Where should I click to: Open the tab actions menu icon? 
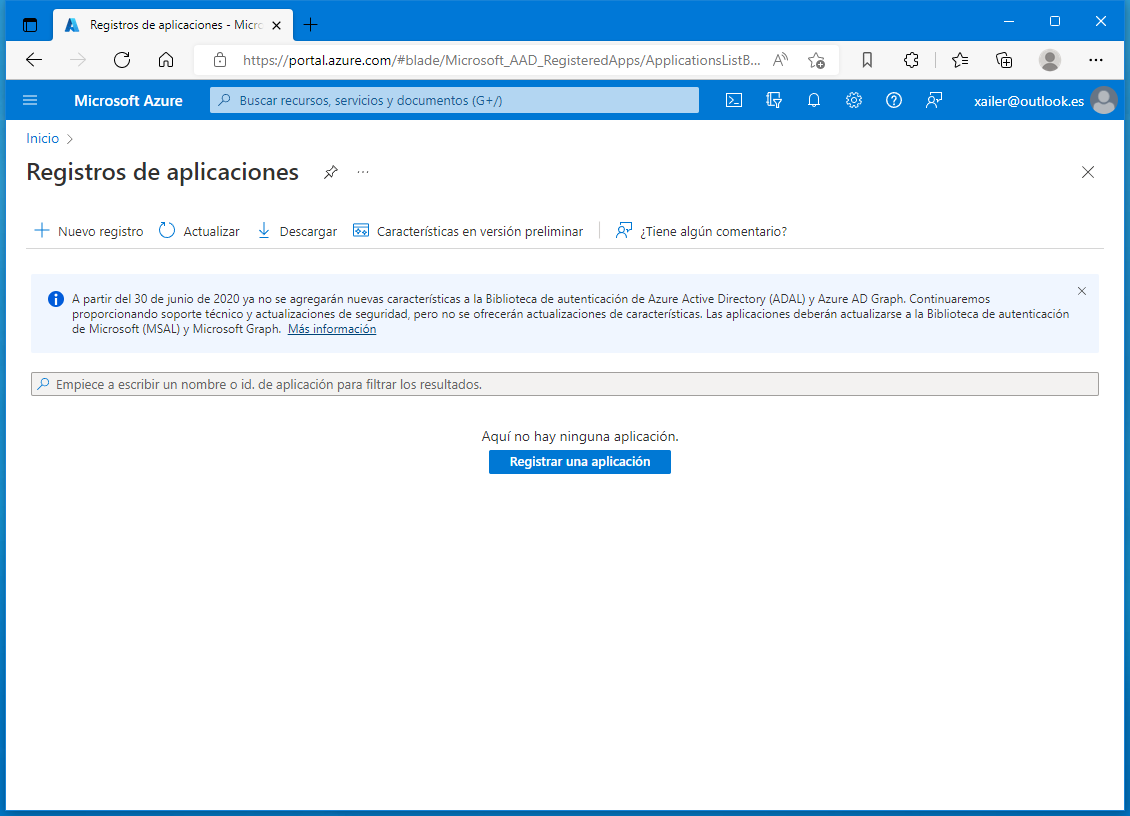pos(30,25)
